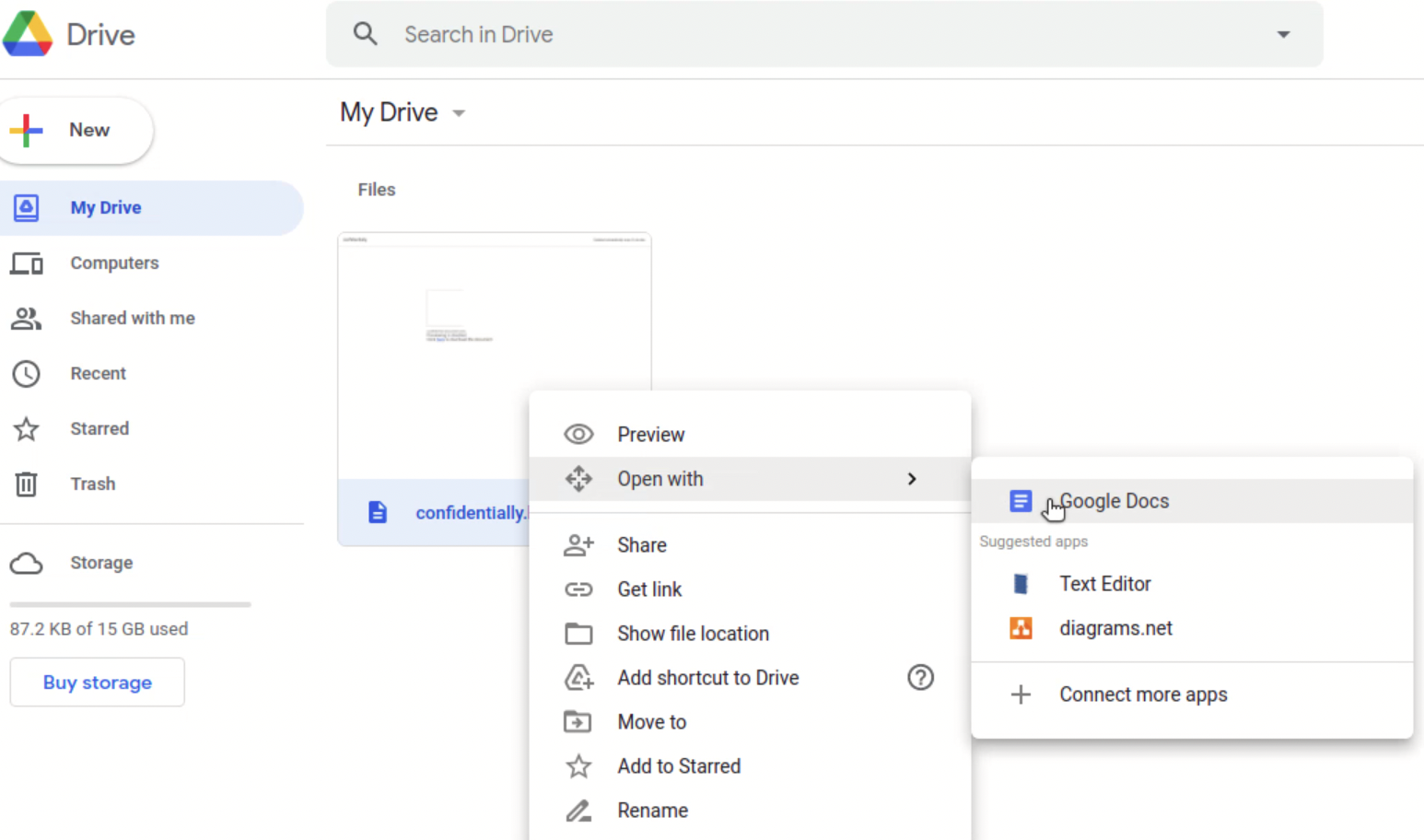
Task: Choose Get link menu entry
Action: point(750,589)
